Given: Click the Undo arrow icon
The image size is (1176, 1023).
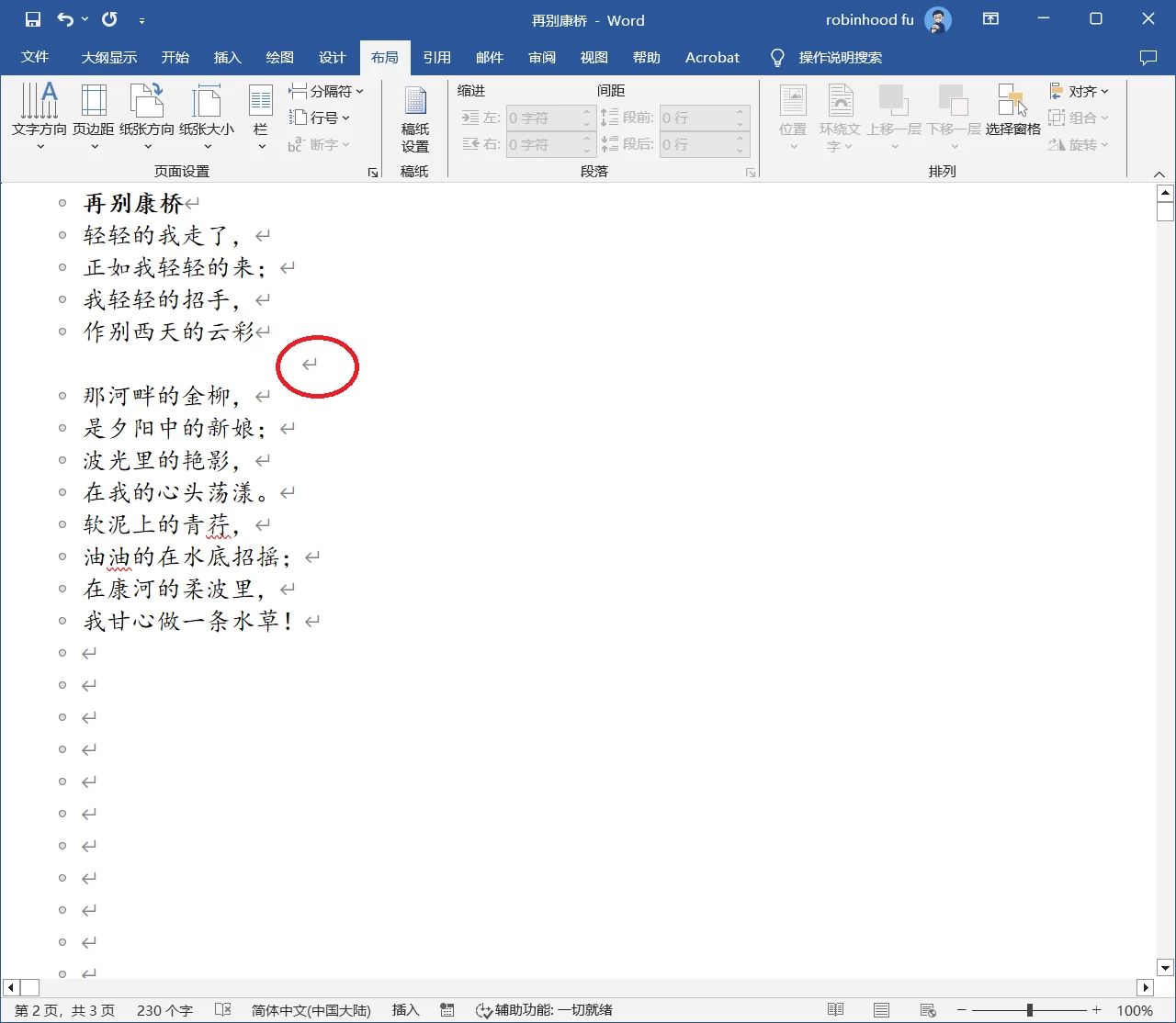Looking at the screenshot, I should (65, 19).
